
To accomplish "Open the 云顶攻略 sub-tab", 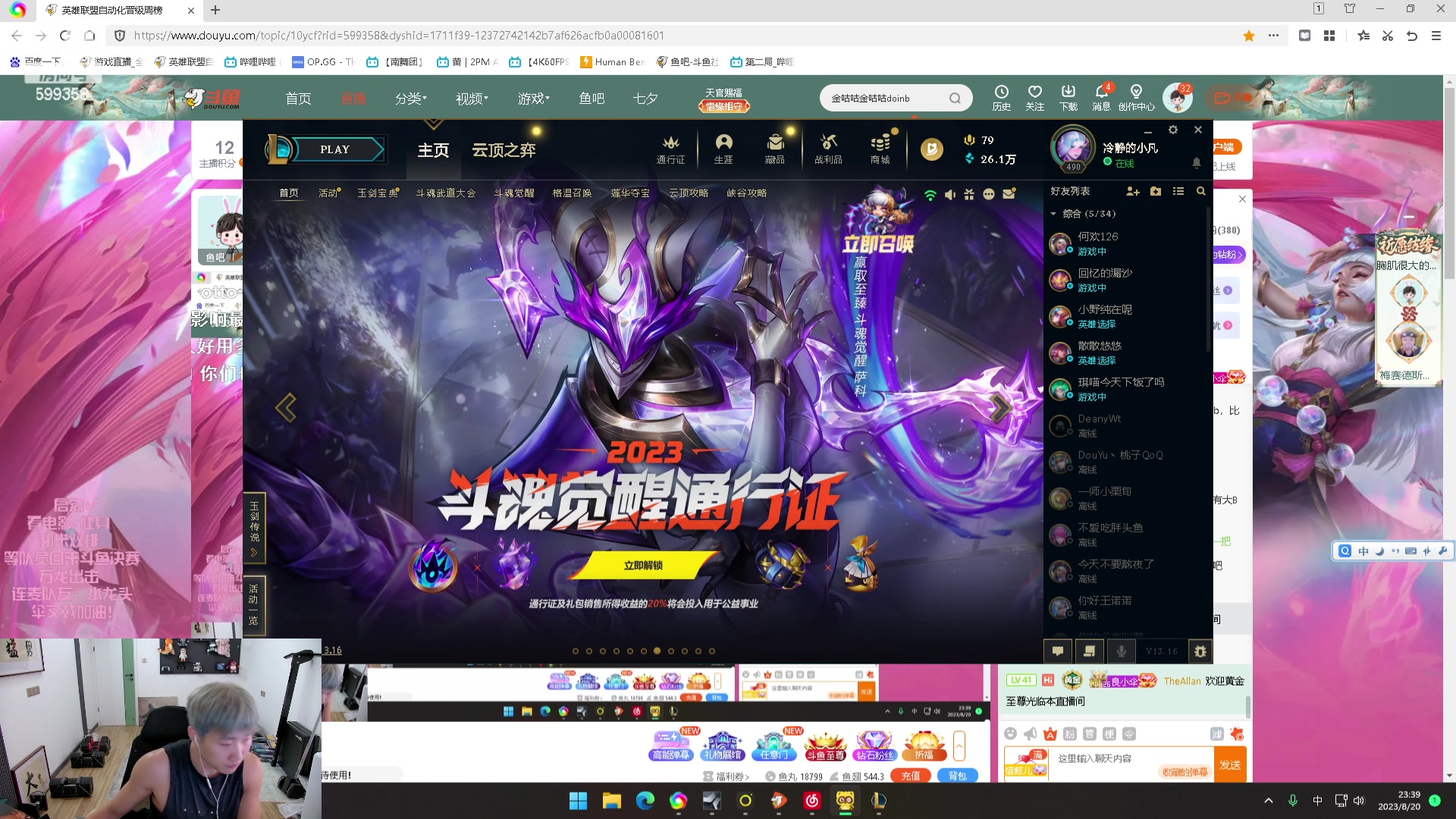I will pyautogui.click(x=689, y=193).
